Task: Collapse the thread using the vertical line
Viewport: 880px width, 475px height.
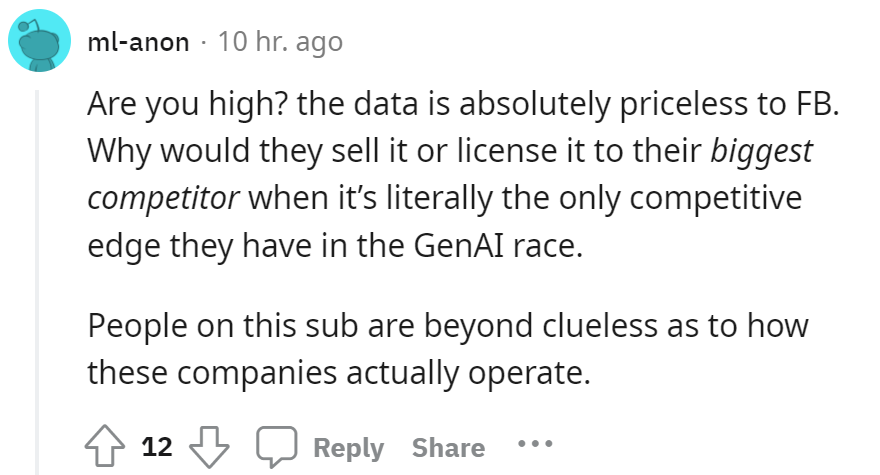Action: click(37, 282)
